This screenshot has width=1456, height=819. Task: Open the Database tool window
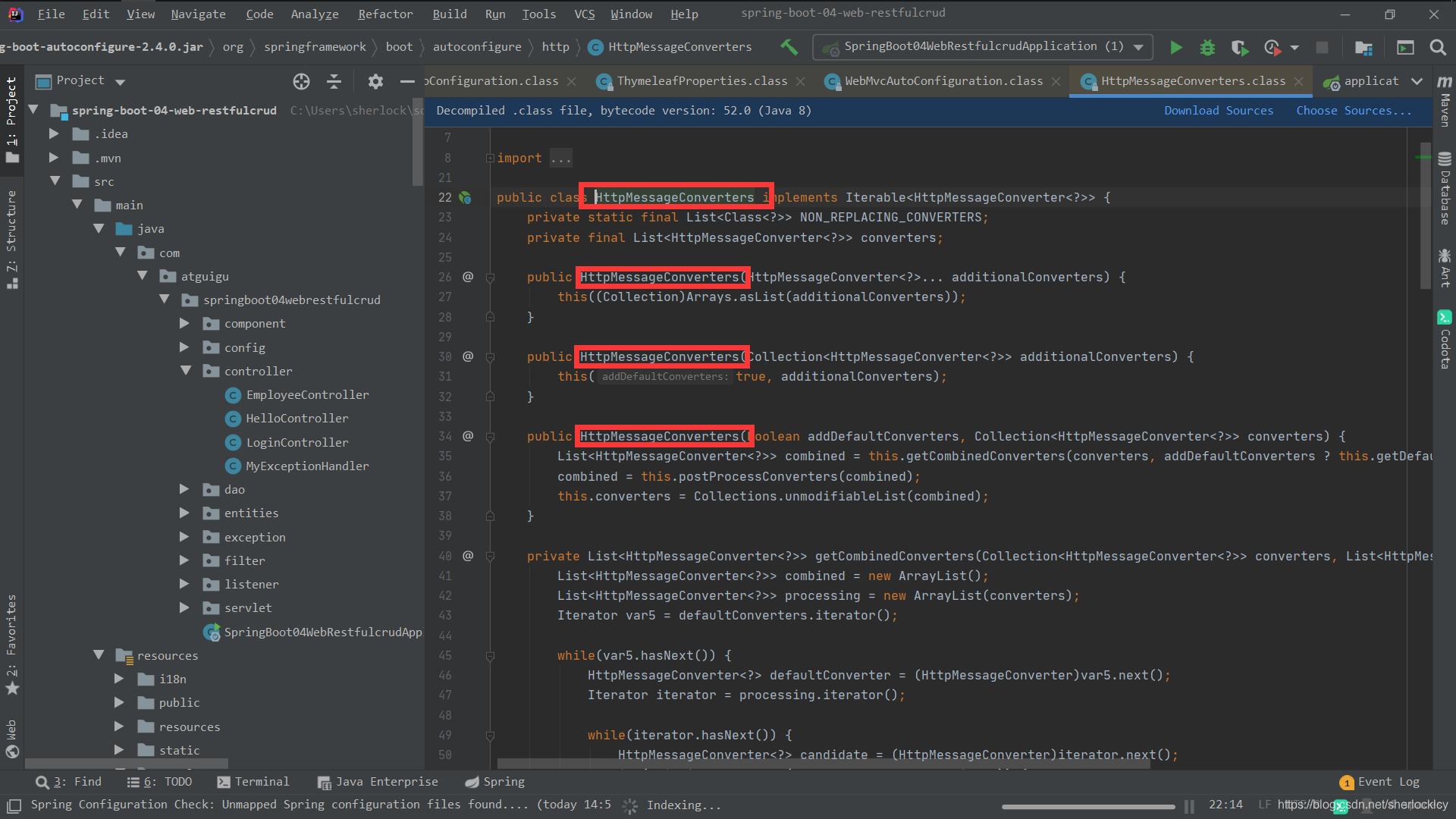[1445, 188]
